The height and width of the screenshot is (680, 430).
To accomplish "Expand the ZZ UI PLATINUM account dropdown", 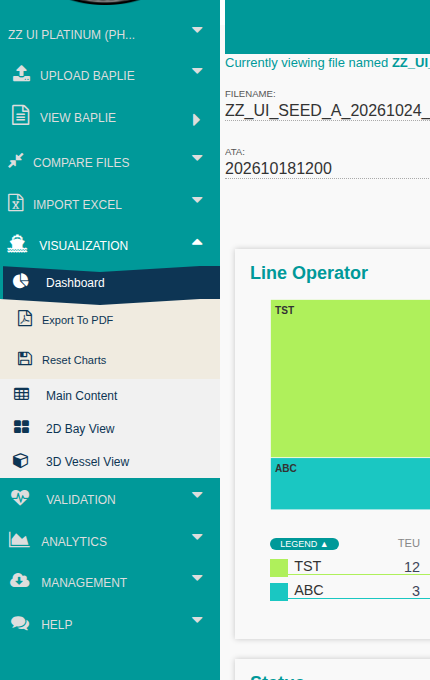I will (x=197, y=30).
